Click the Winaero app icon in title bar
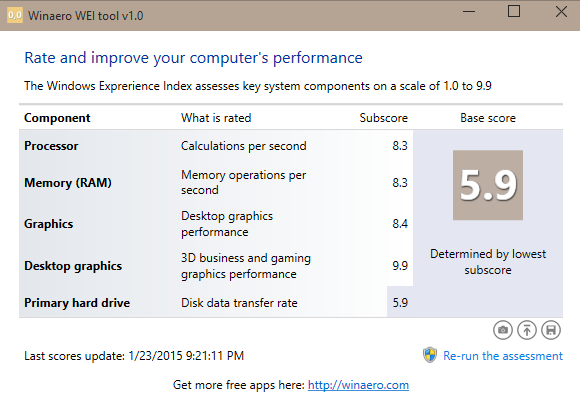580x395 pixels. click(15, 16)
